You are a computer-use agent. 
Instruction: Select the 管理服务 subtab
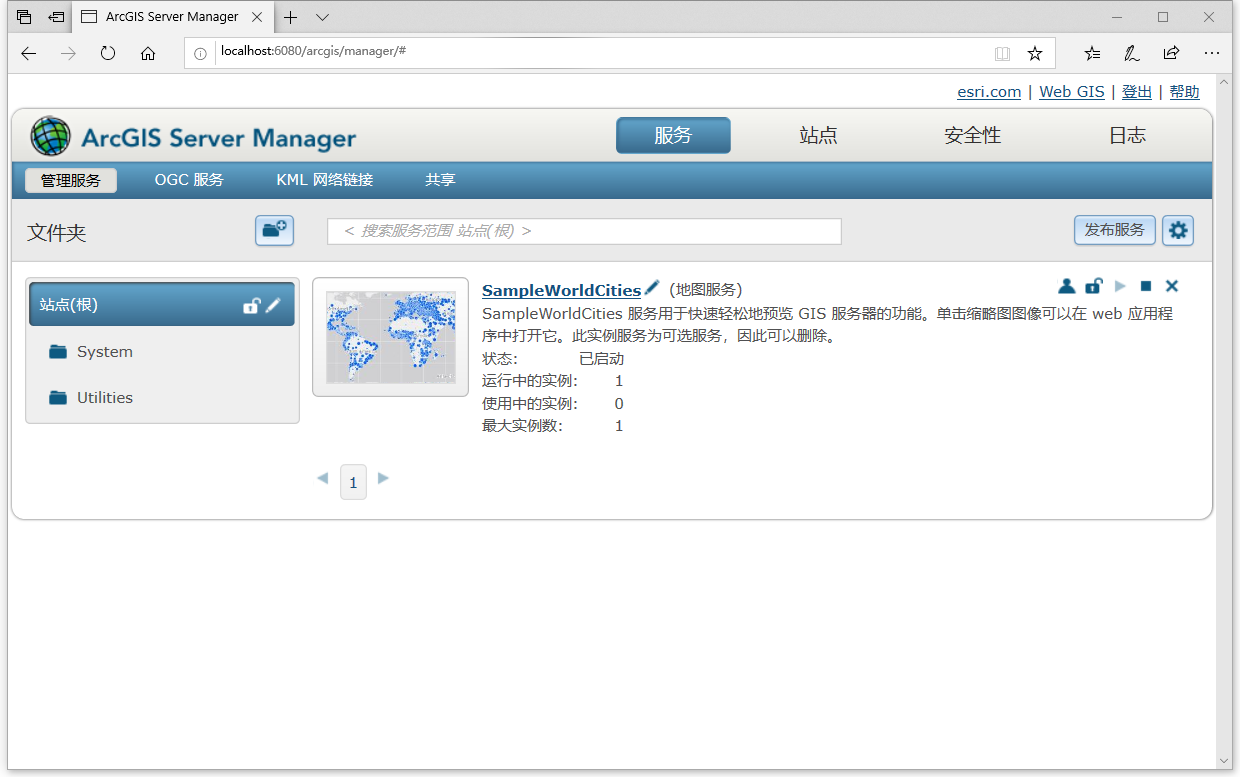click(71, 181)
